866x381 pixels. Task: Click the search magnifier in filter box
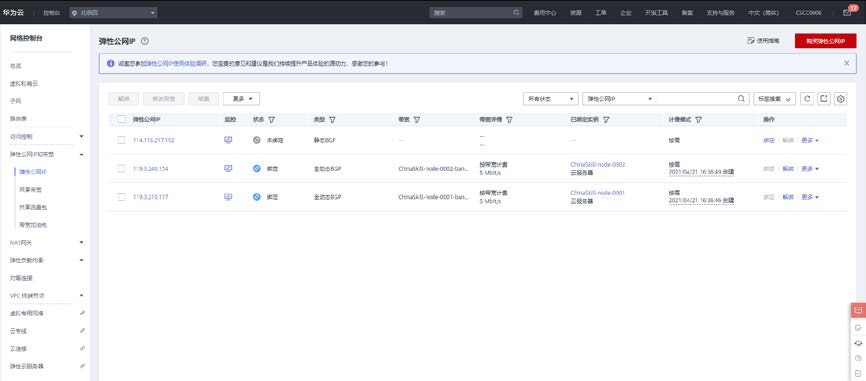click(741, 99)
